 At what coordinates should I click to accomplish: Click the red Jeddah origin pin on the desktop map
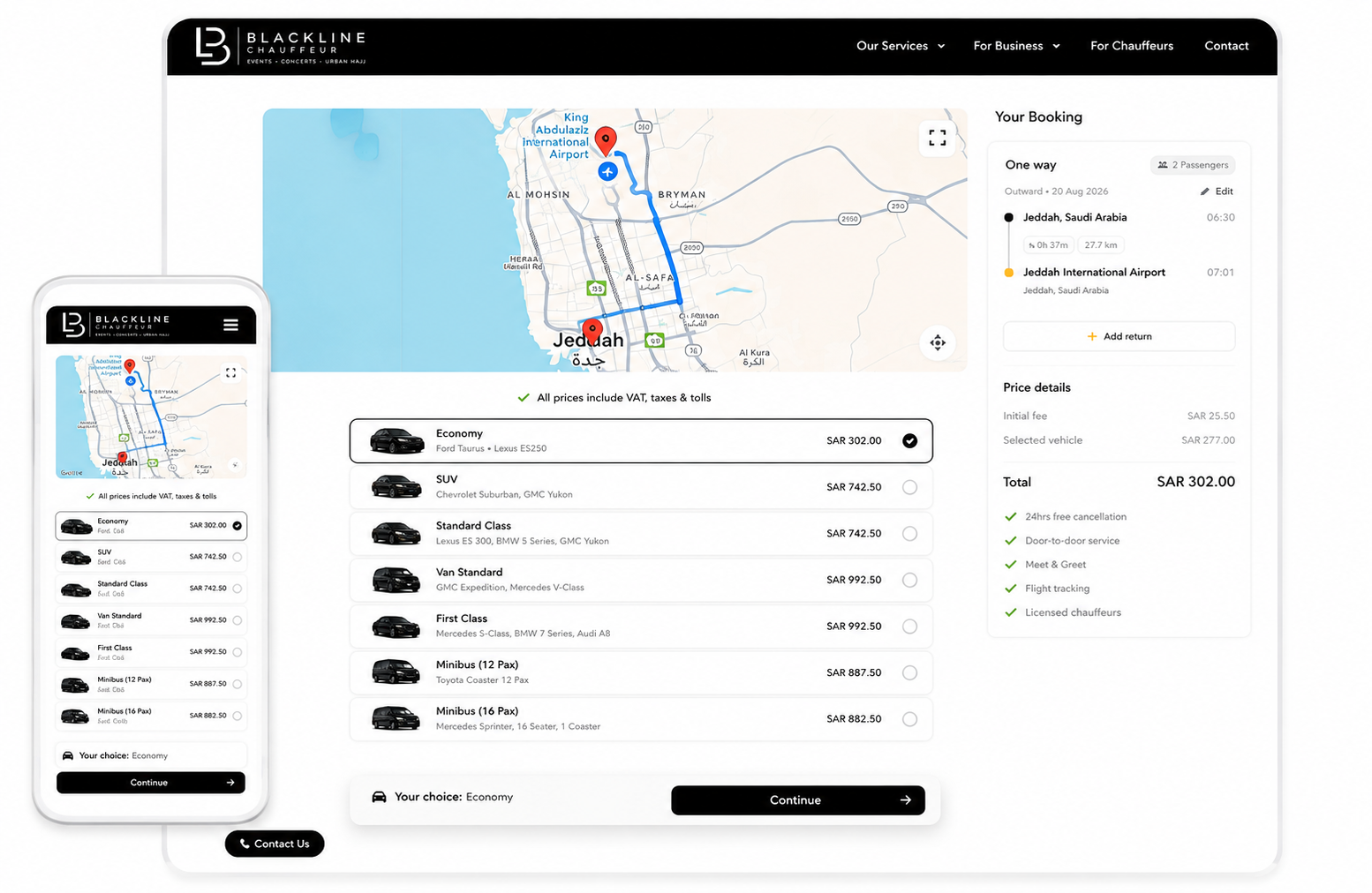point(592,333)
